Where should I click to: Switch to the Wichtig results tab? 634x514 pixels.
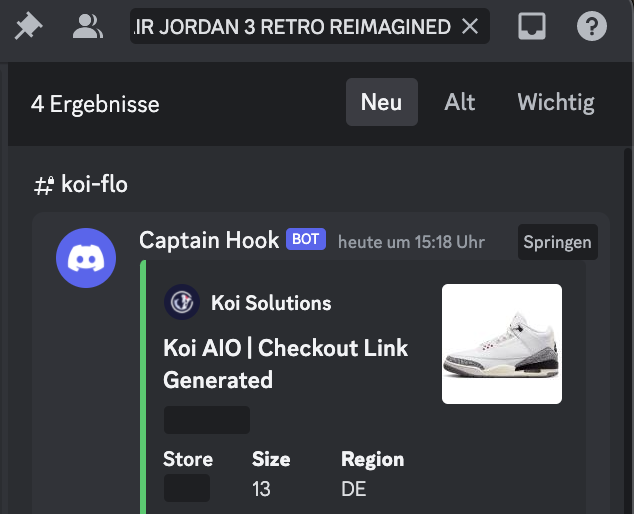coord(556,102)
